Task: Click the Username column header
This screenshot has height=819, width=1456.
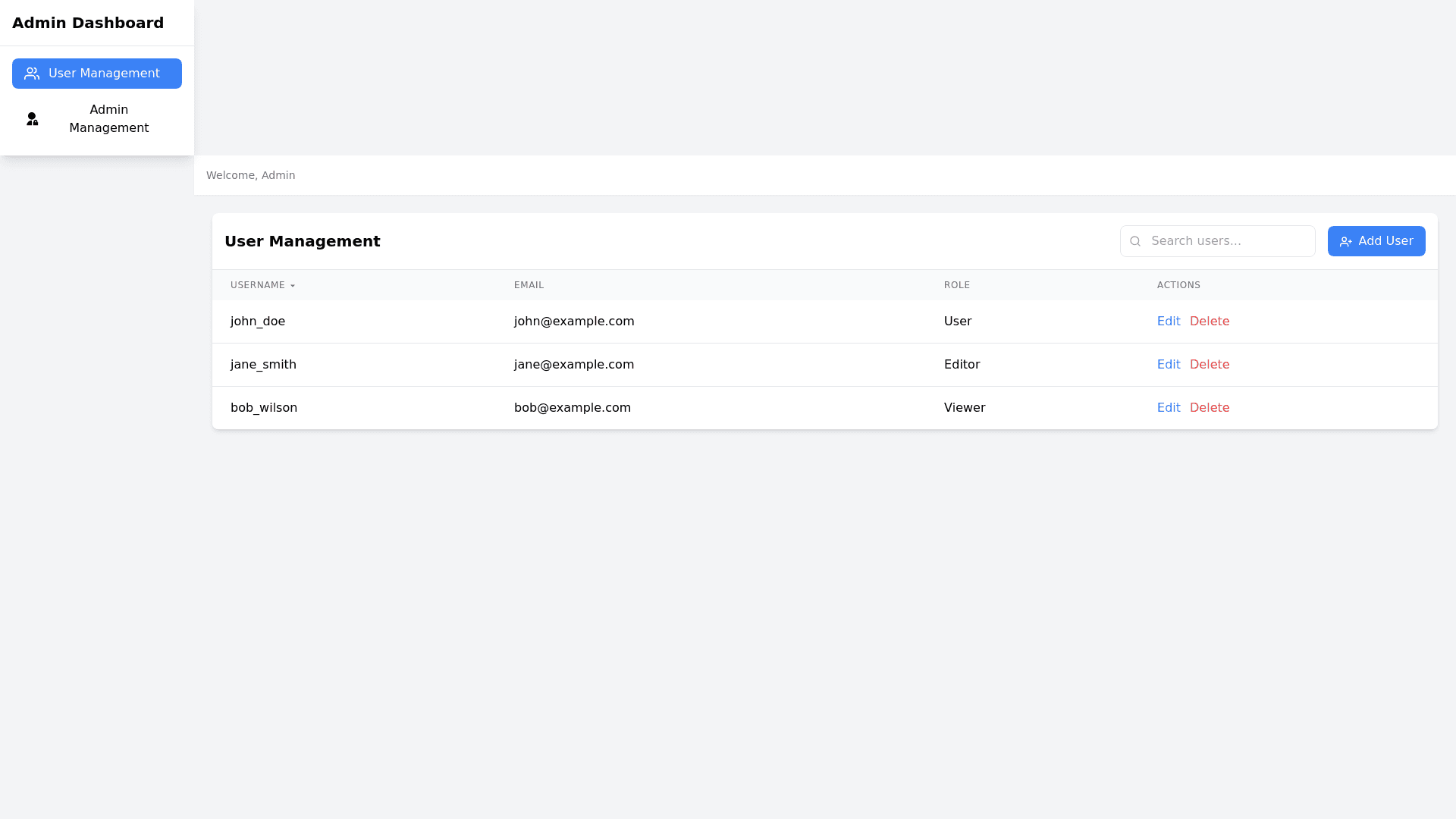Action: pyautogui.click(x=257, y=285)
